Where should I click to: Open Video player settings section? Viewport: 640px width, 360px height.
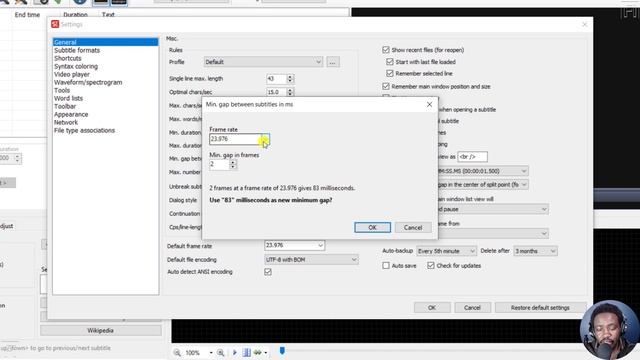click(72, 74)
